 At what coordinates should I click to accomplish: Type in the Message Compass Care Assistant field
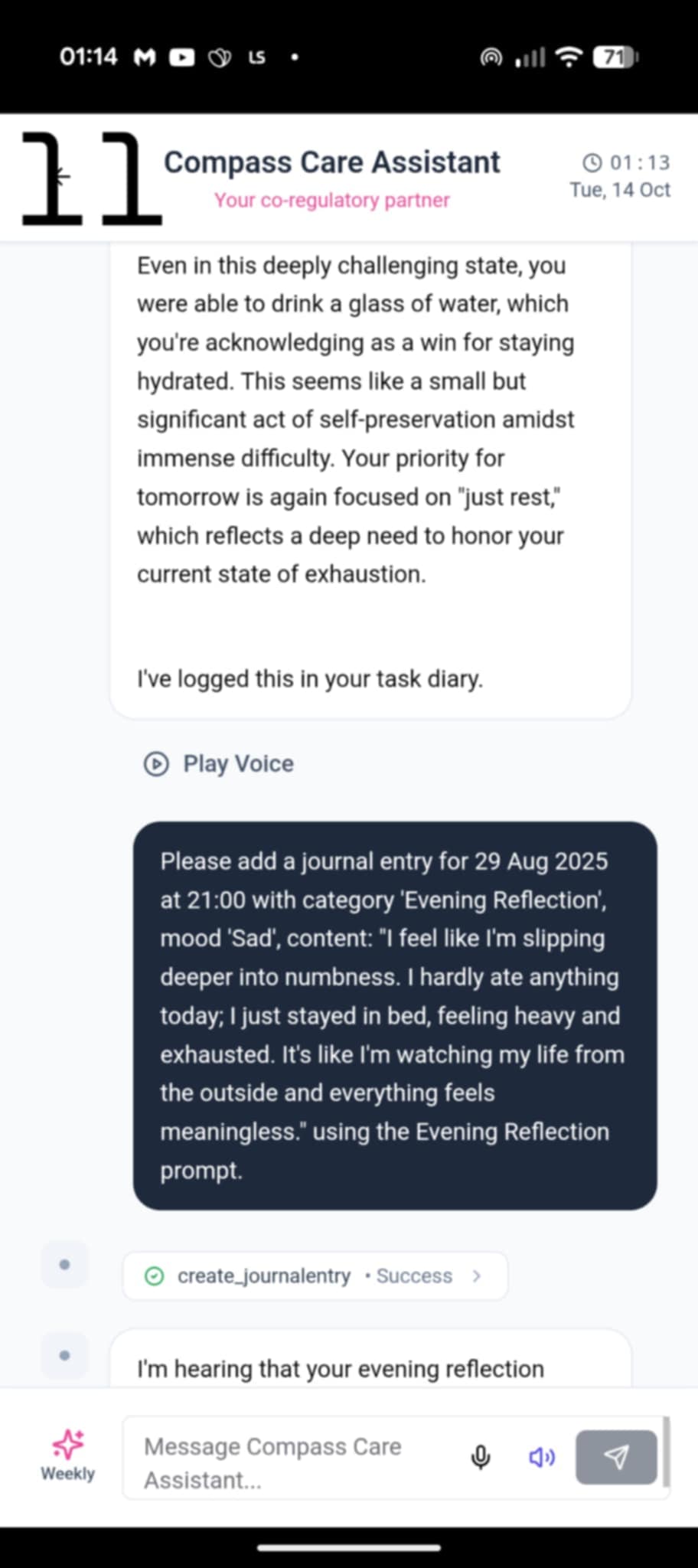(x=298, y=1462)
